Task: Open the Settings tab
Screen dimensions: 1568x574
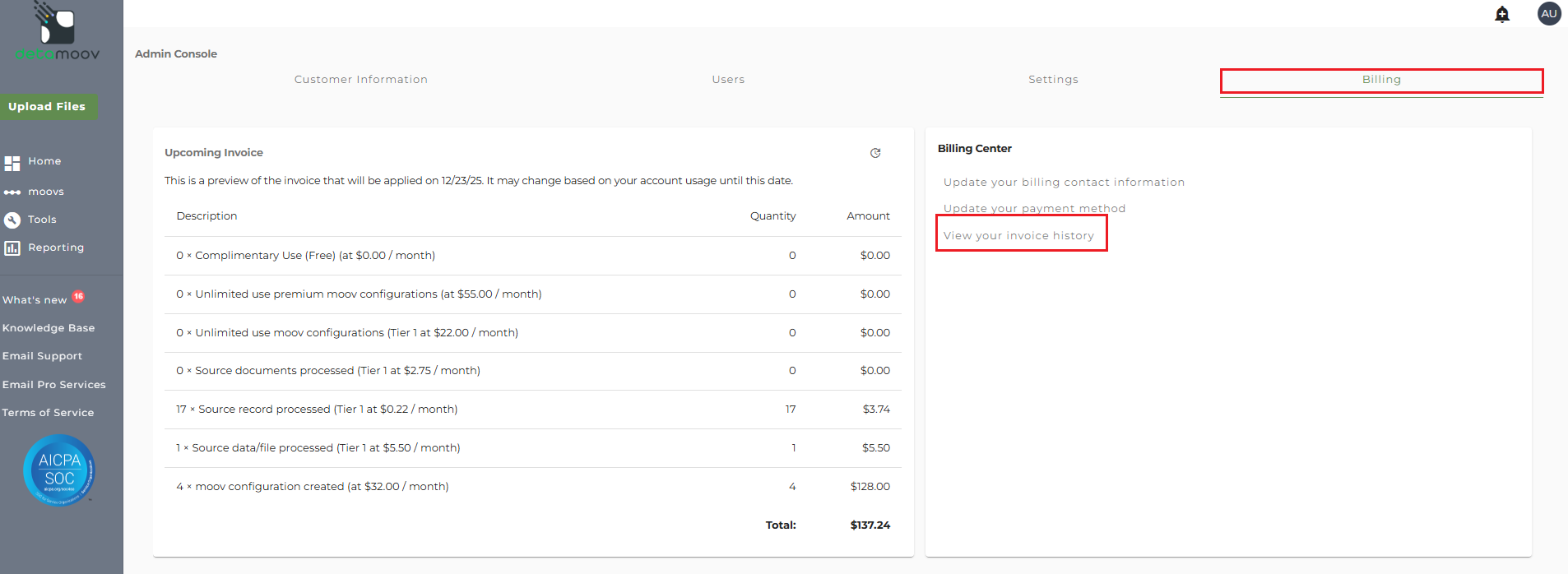Action: (x=1053, y=80)
